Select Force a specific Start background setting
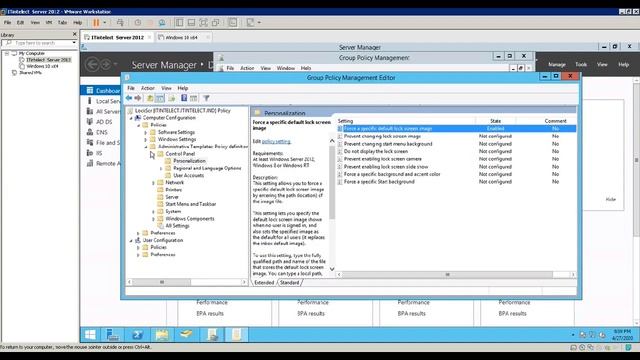Viewport: 640px width, 360px height. pyautogui.click(x=379, y=182)
